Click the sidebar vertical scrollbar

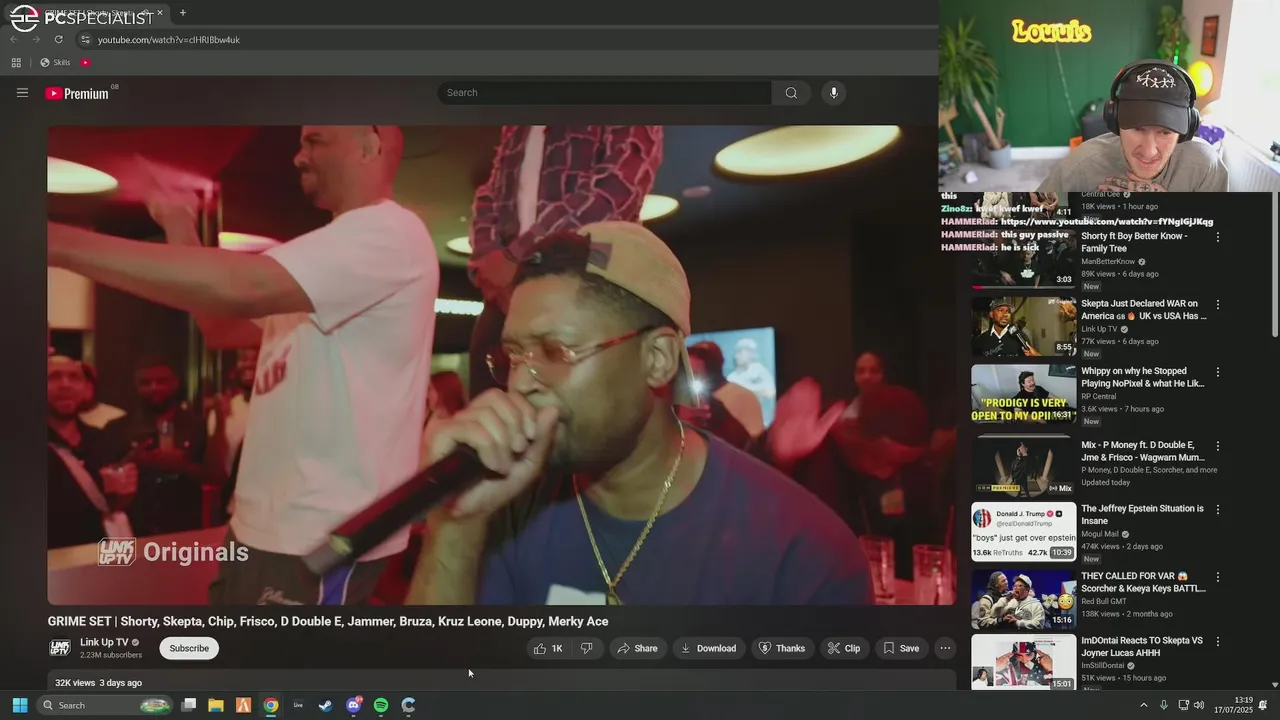(1274, 265)
